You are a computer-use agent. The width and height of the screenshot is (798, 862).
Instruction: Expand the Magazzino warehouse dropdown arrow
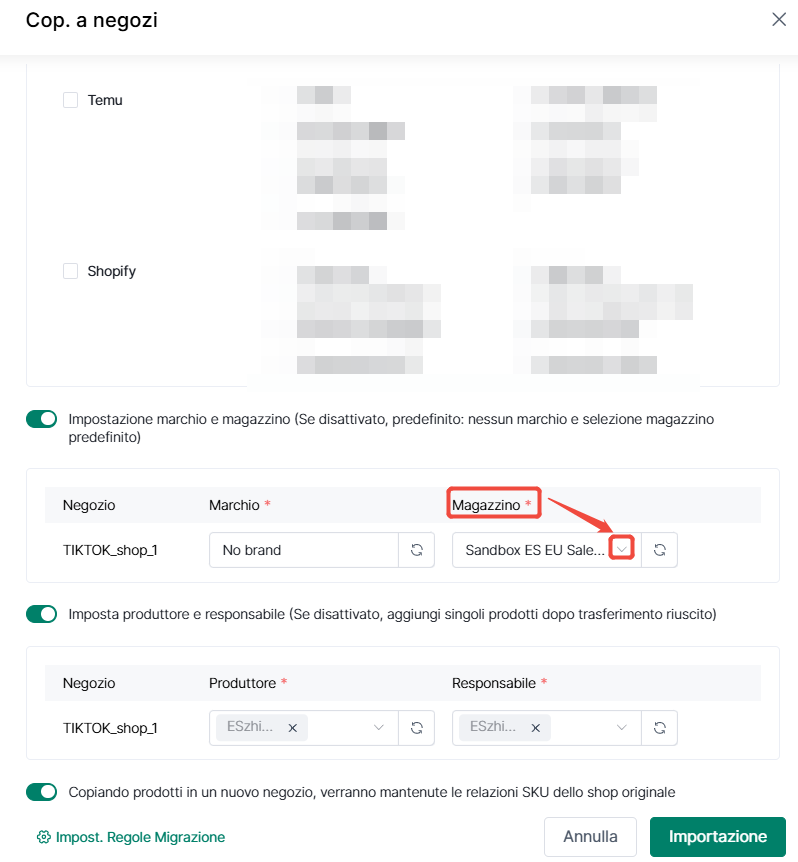[x=622, y=549]
